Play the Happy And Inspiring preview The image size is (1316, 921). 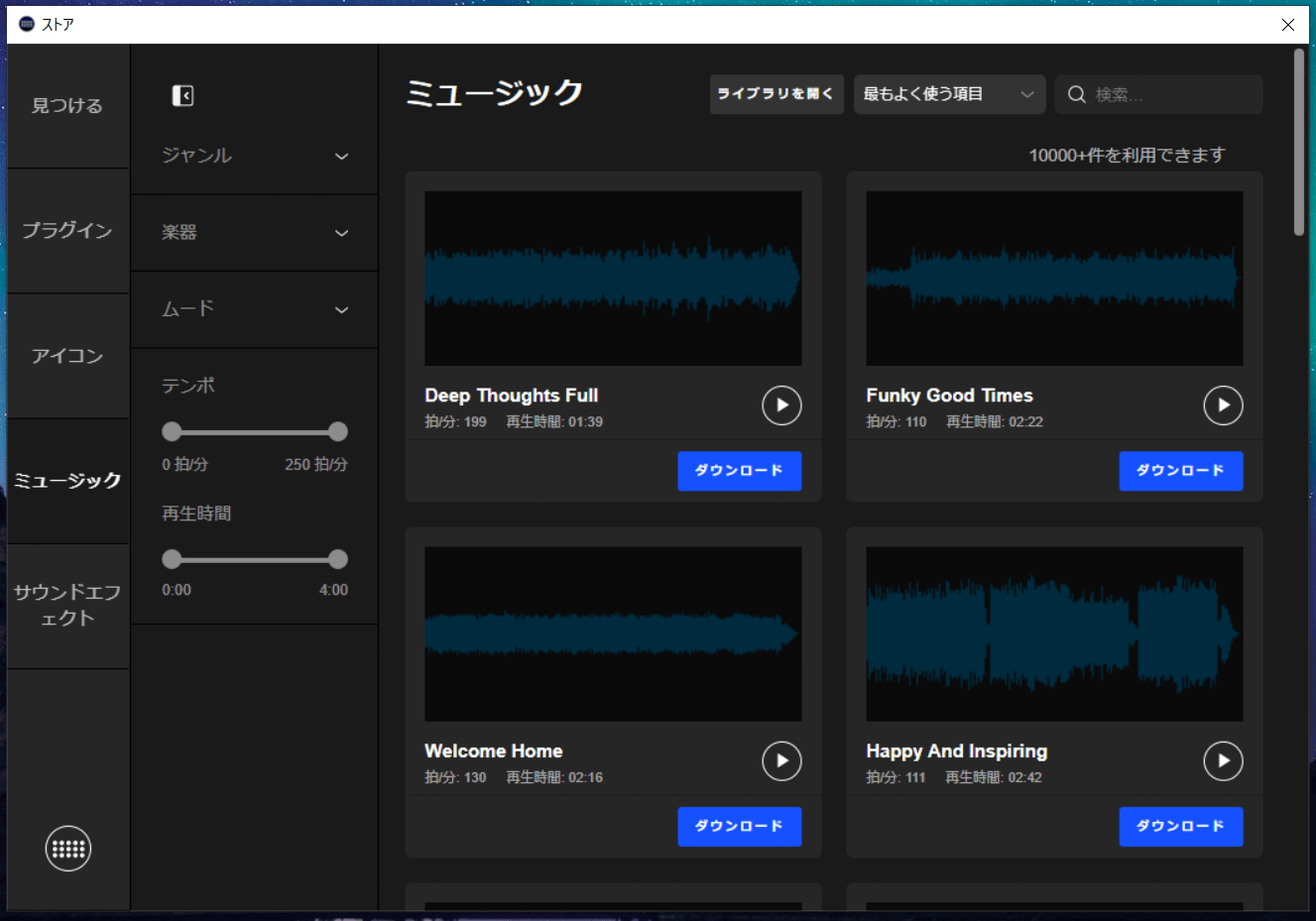1223,761
